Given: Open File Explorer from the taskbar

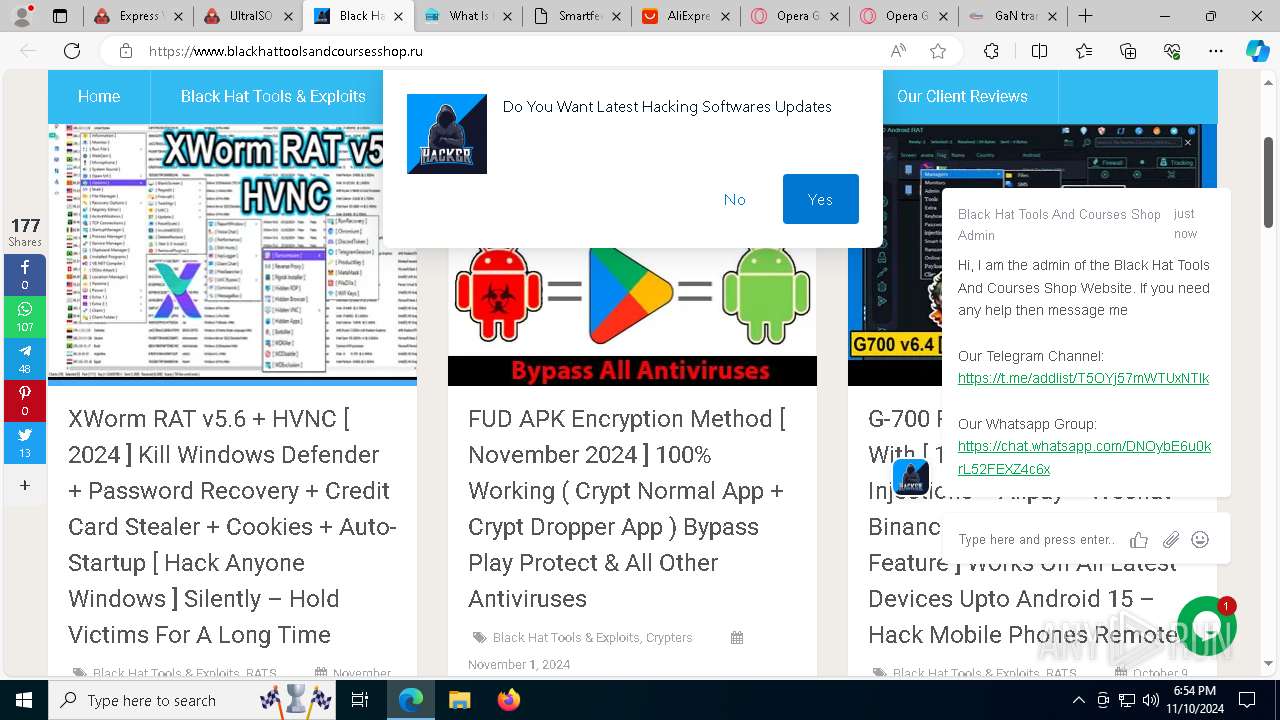Looking at the screenshot, I should (x=459, y=700).
